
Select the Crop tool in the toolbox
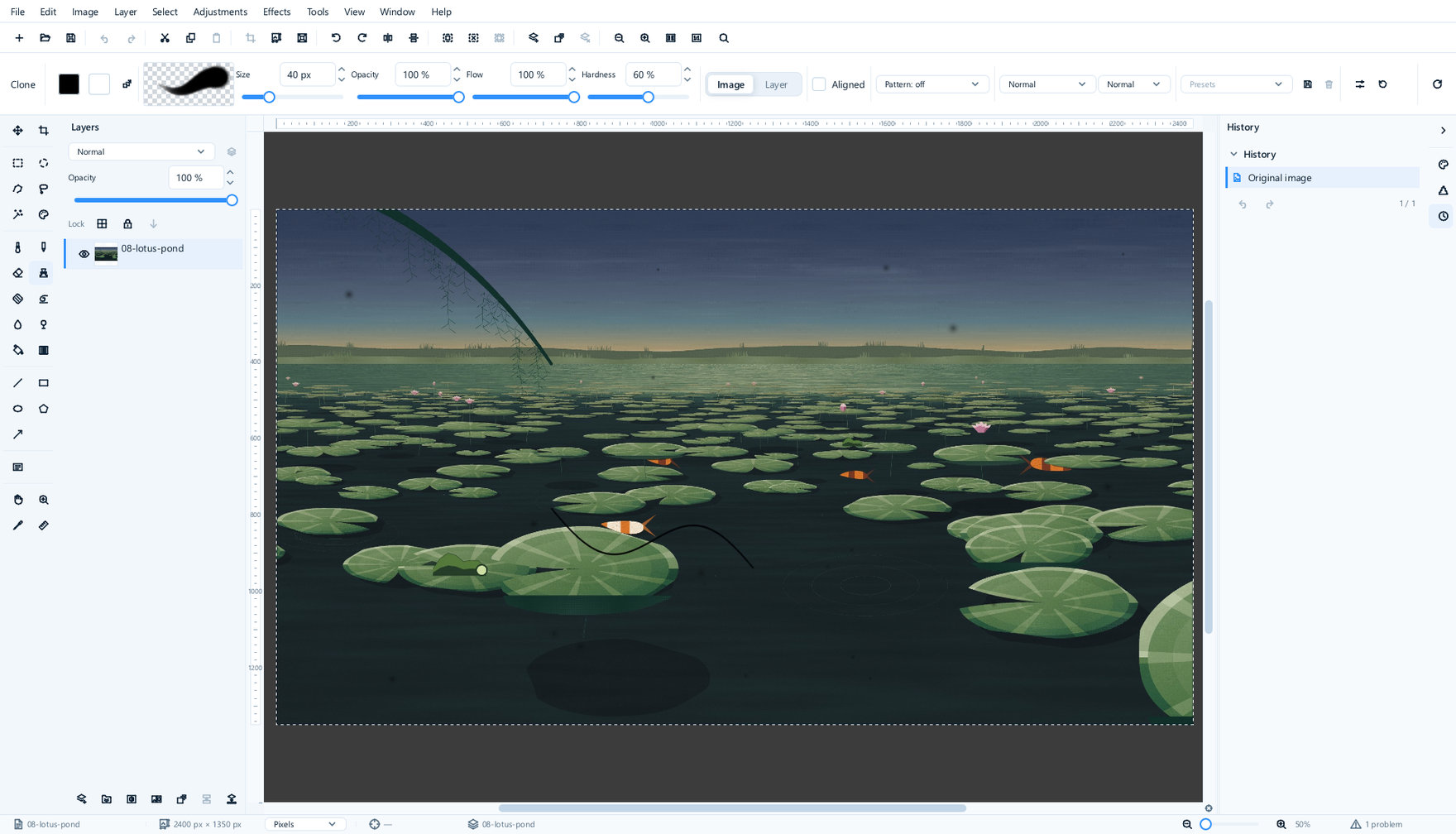pyautogui.click(x=44, y=131)
